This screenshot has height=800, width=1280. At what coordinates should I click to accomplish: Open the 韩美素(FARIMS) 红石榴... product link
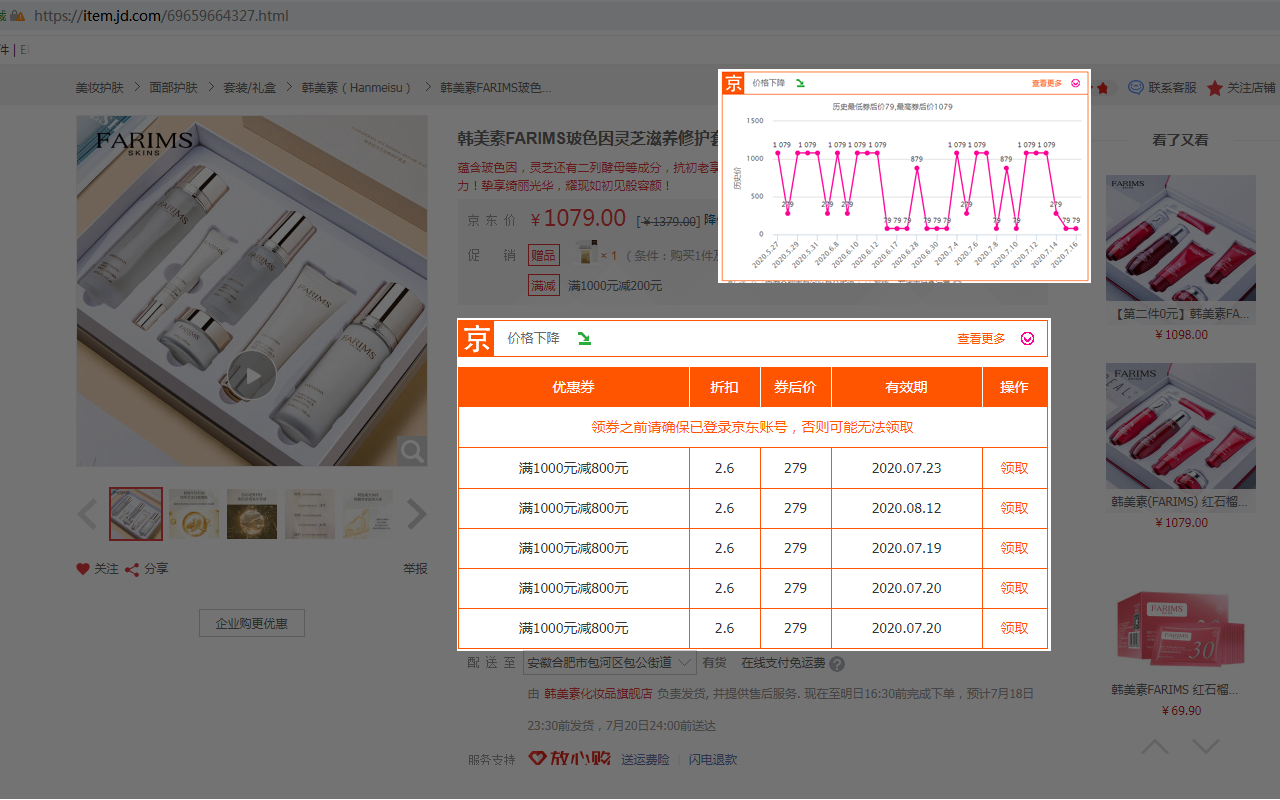(1181, 502)
